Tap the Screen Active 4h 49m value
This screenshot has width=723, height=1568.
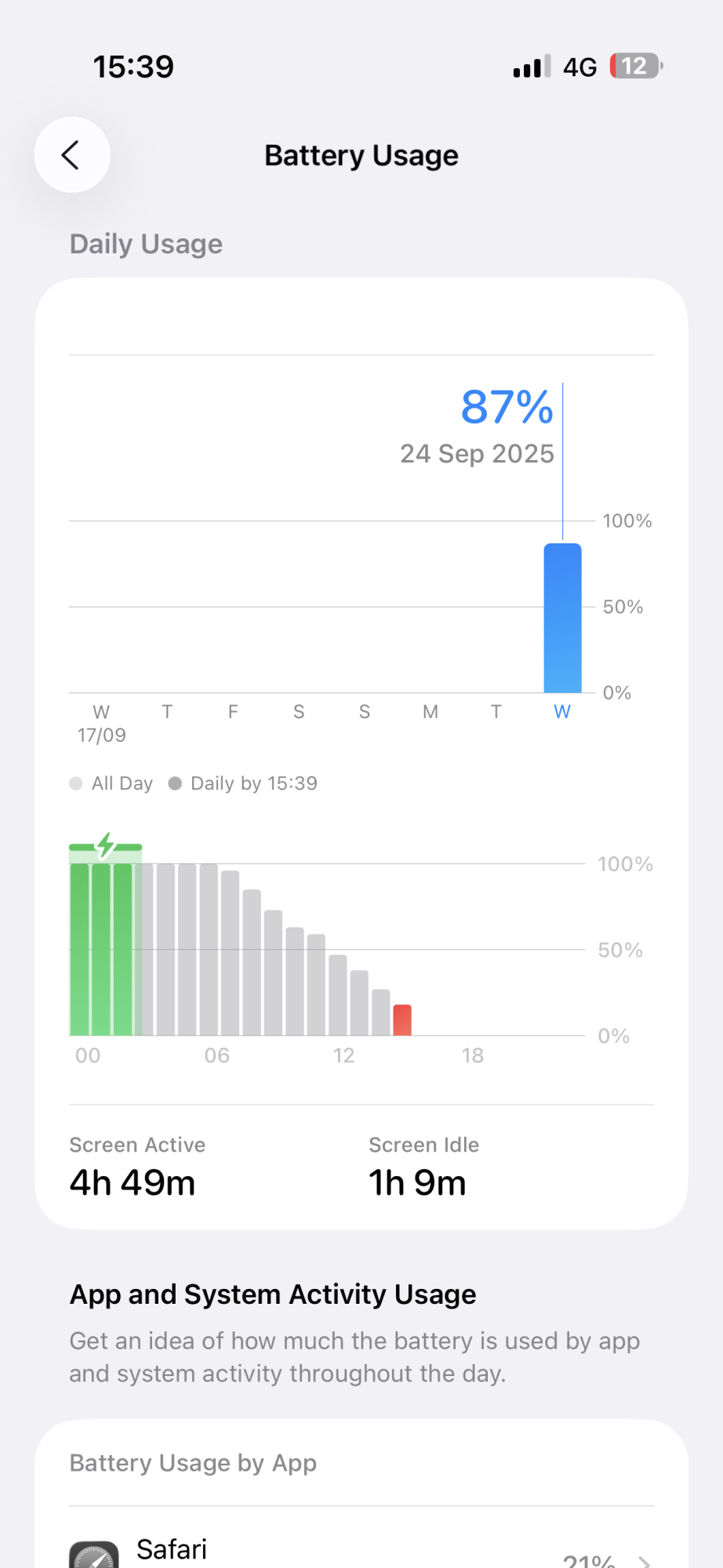click(133, 1182)
